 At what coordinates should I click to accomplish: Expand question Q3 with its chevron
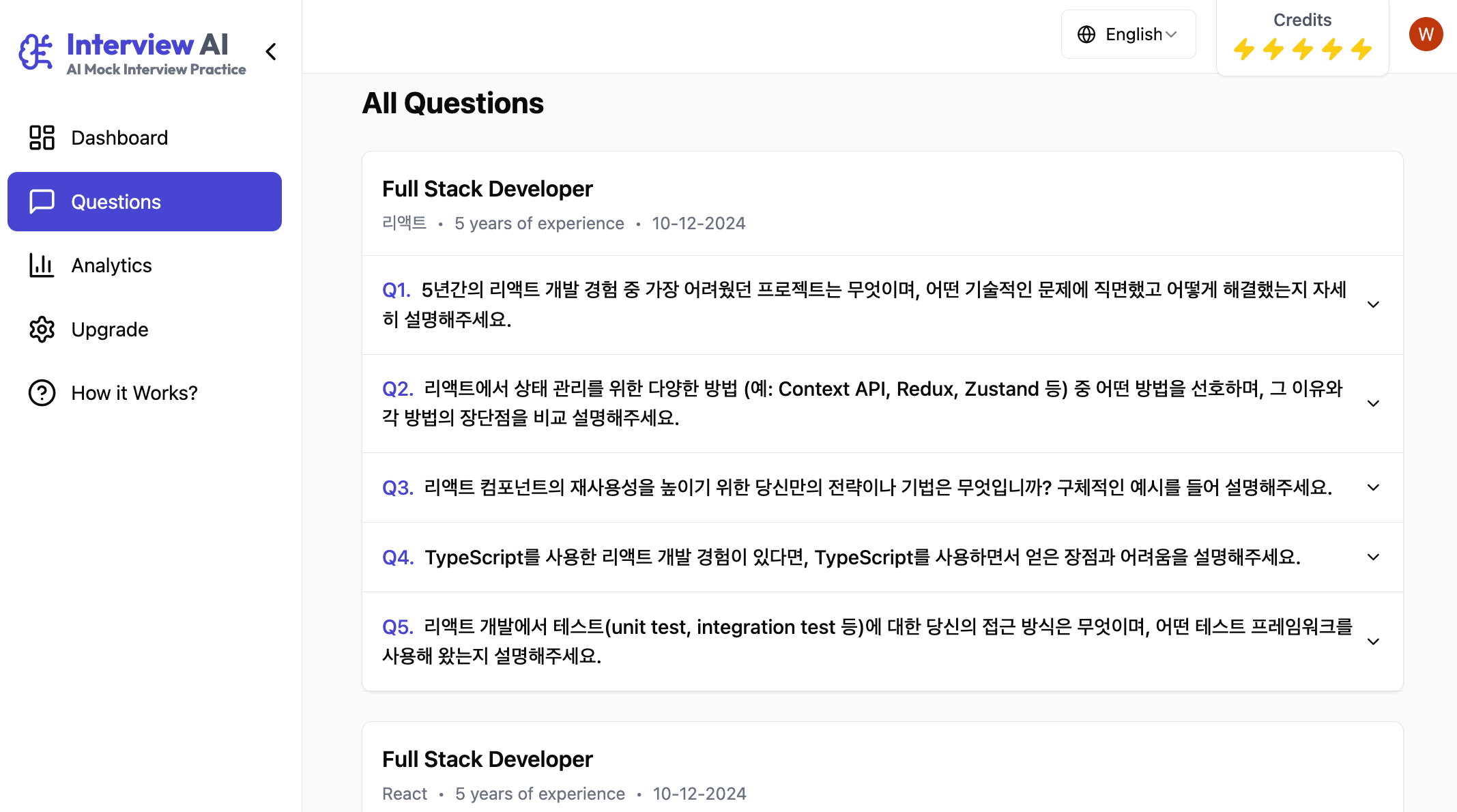point(1374,487)
